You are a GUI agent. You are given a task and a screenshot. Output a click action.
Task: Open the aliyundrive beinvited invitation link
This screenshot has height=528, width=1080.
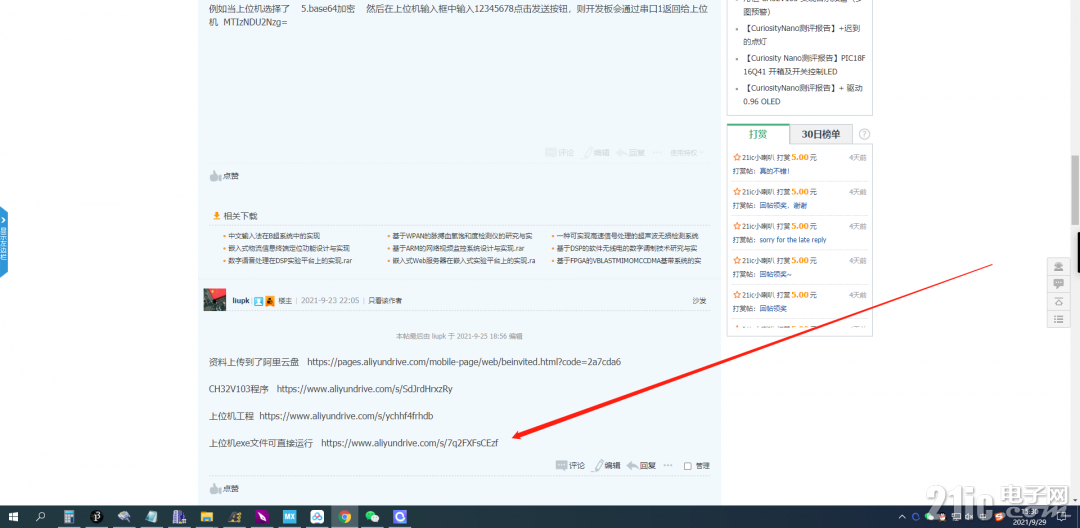coord(464,361)
